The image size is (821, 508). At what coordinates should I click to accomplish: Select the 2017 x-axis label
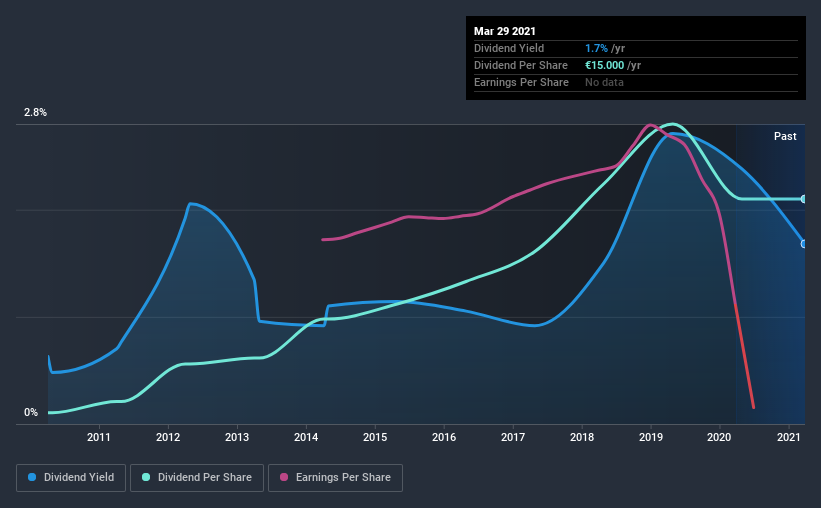pos(513,437)
